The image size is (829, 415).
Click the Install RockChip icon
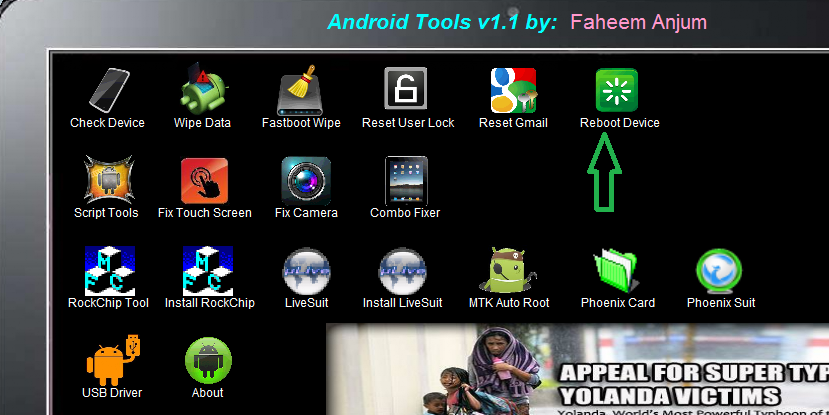(x=208, y=271)
